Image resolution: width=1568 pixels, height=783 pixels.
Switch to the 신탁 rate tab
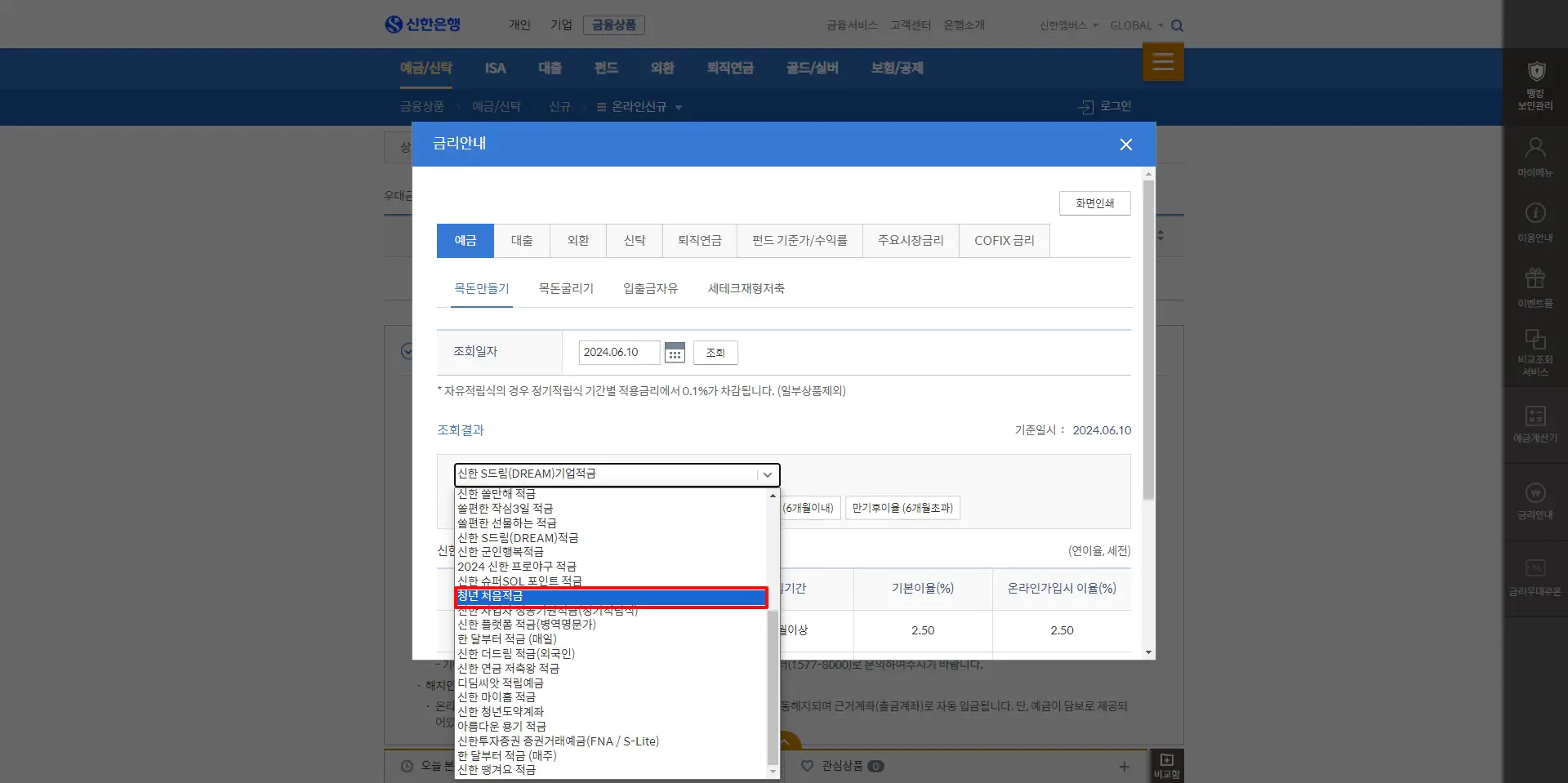[635, 241]
